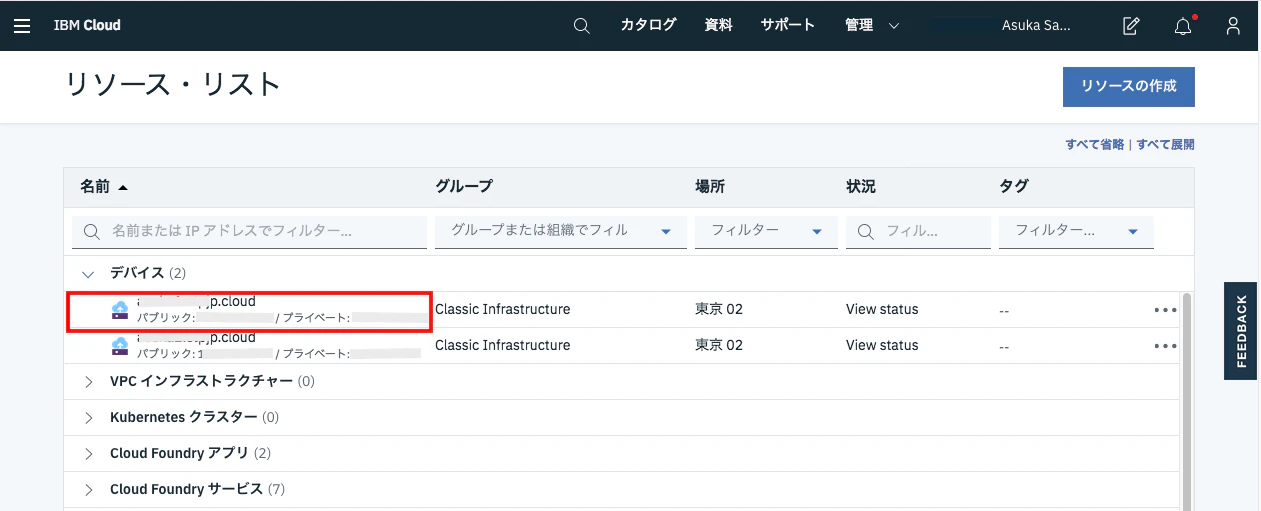The image size is (1261, 511).
Task: Focus the 状況 filter search field
Action: pyautogui.click(x=918, y=231)
